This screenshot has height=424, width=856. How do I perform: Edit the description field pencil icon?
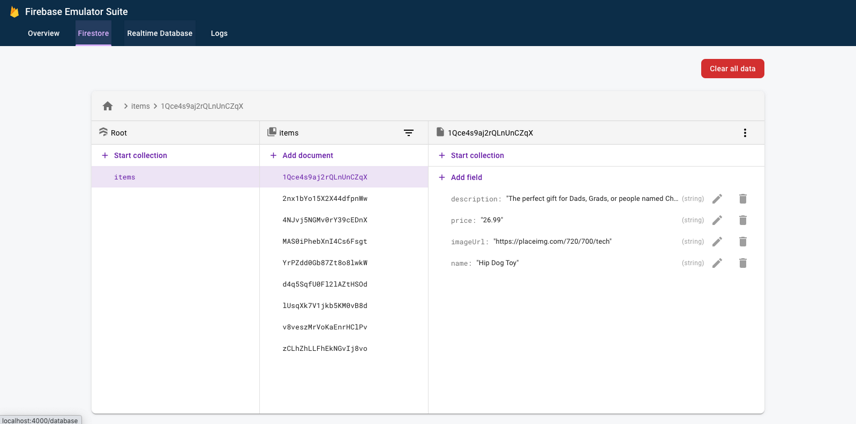click(717, 199)
